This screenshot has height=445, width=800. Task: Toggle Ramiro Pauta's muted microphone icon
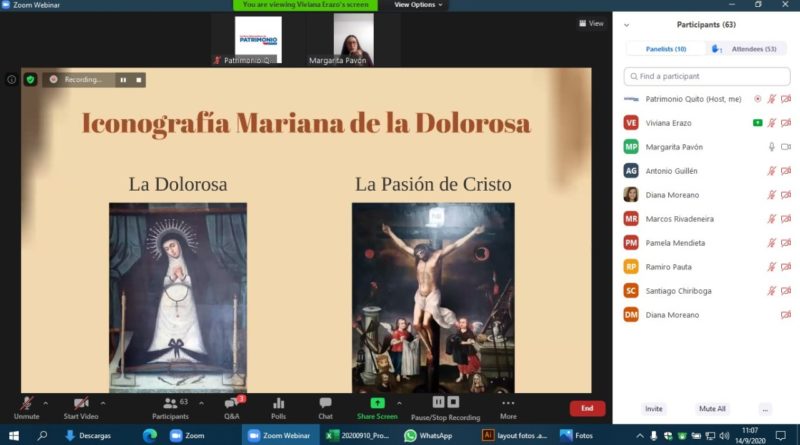(x=771, y=267)
